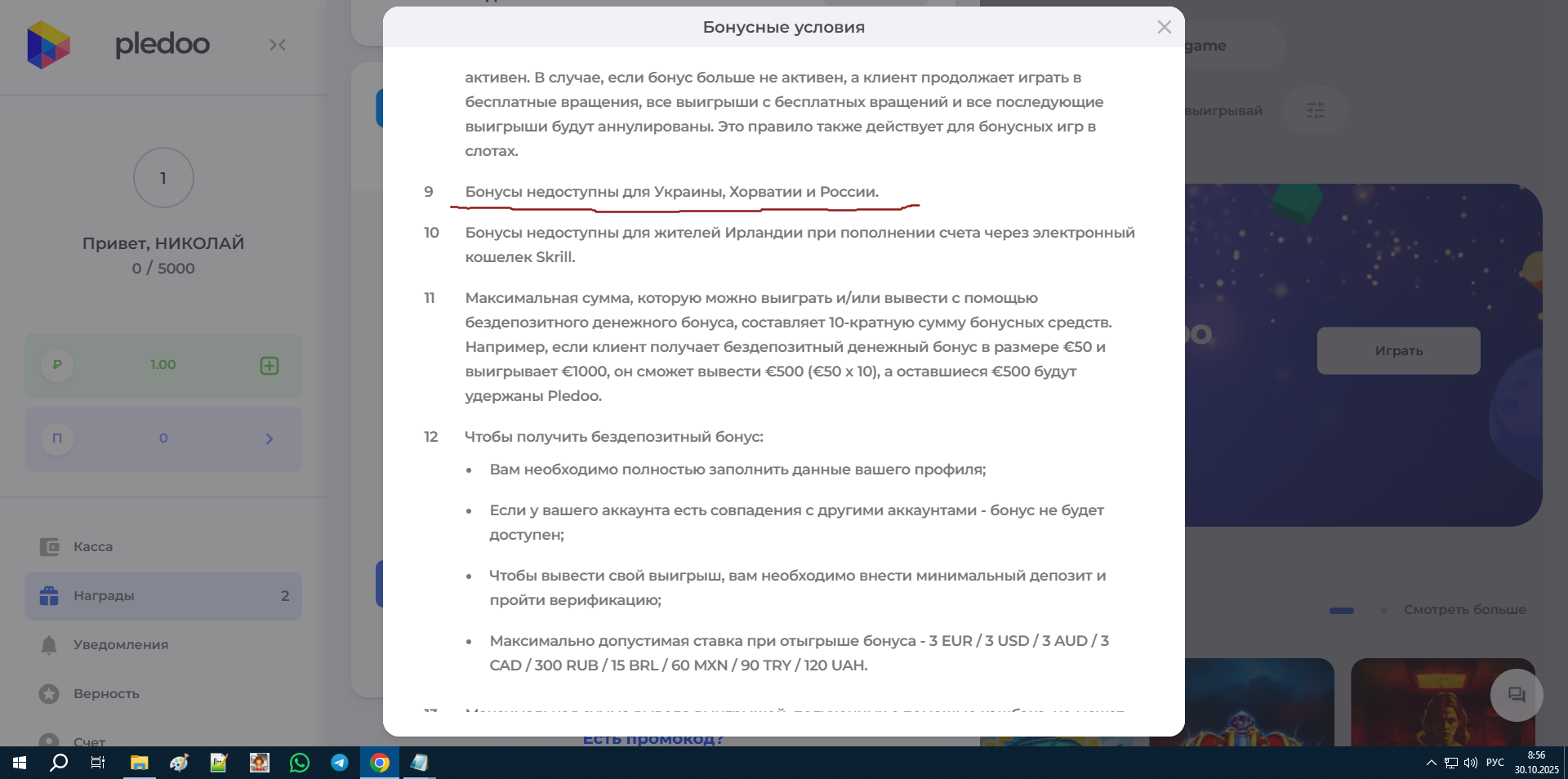Open the live chat bubble
Image resolution: width=1568 pixels, height=779 pixels.
(x=1516, y=695)
